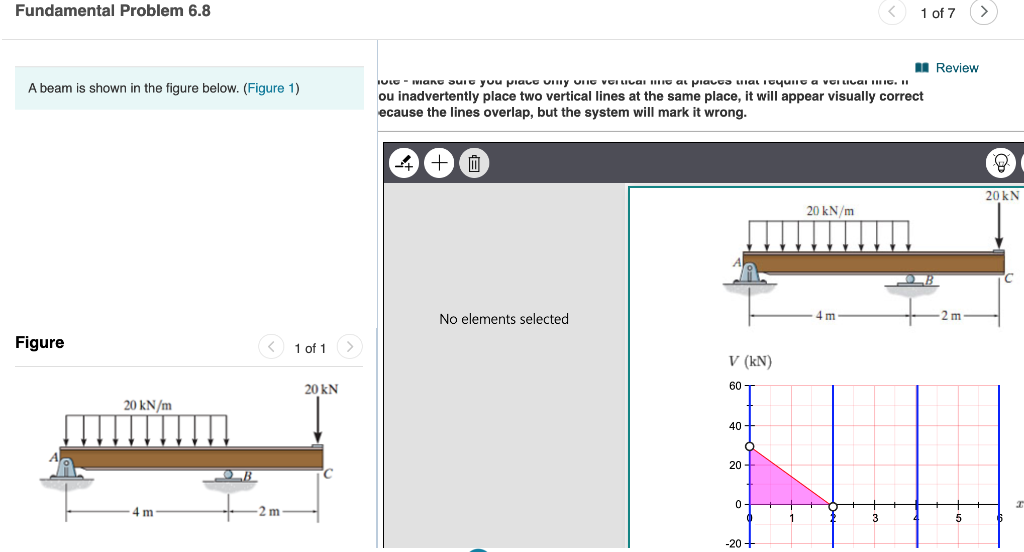This screenshot has height=552, width=1024.
Task: Go to previous problem arrow beside 1 of 7
Action: [892, 12]
